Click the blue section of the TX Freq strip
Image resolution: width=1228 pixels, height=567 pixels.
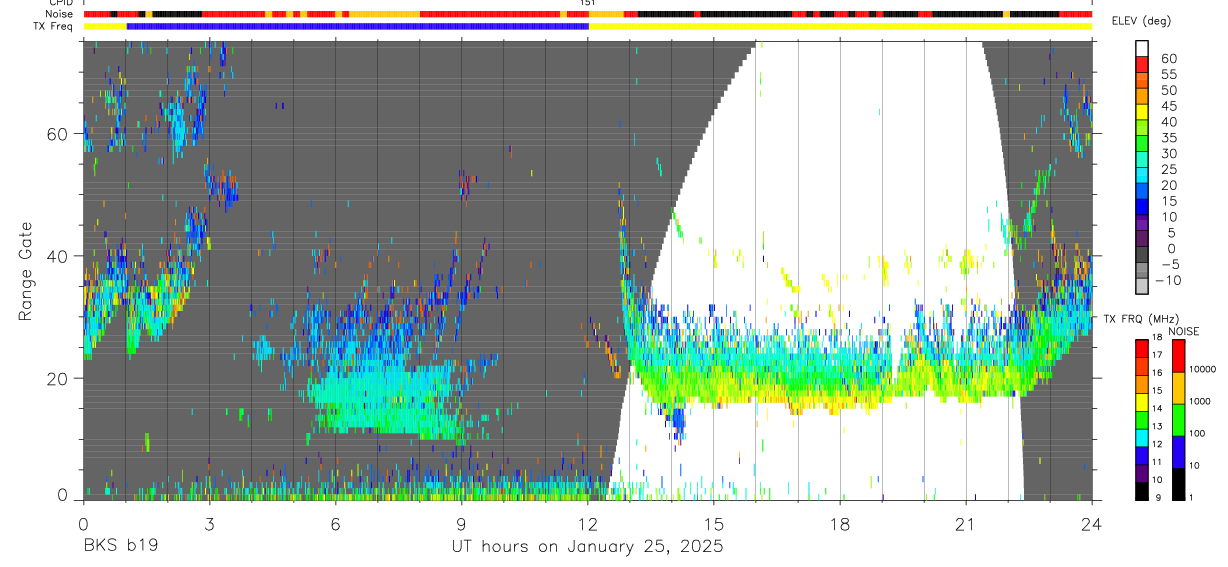[x=357, y=26]
